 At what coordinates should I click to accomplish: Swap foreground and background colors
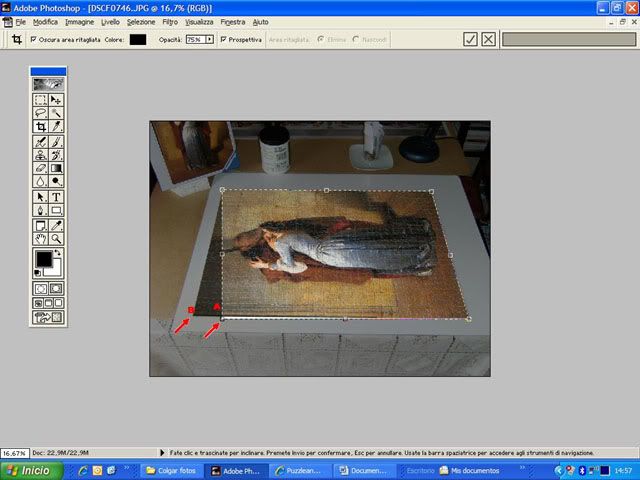click(x=58, y=253)
